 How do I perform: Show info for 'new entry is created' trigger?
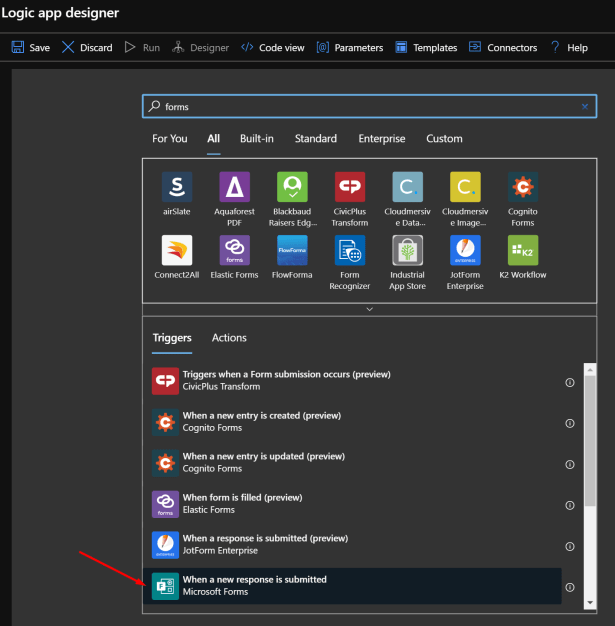tap(570, 423)
